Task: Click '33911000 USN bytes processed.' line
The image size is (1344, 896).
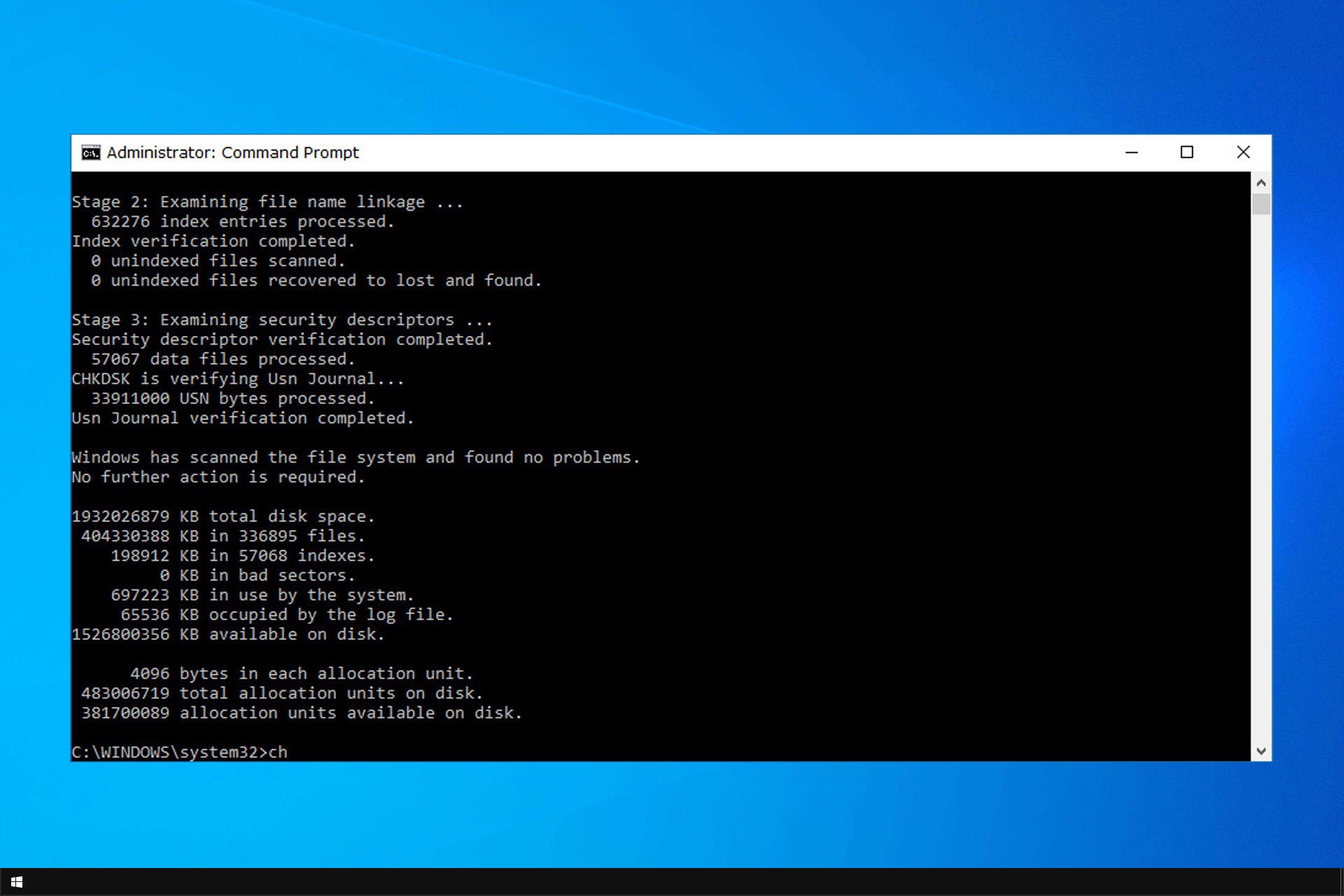Action: (233, 398)
